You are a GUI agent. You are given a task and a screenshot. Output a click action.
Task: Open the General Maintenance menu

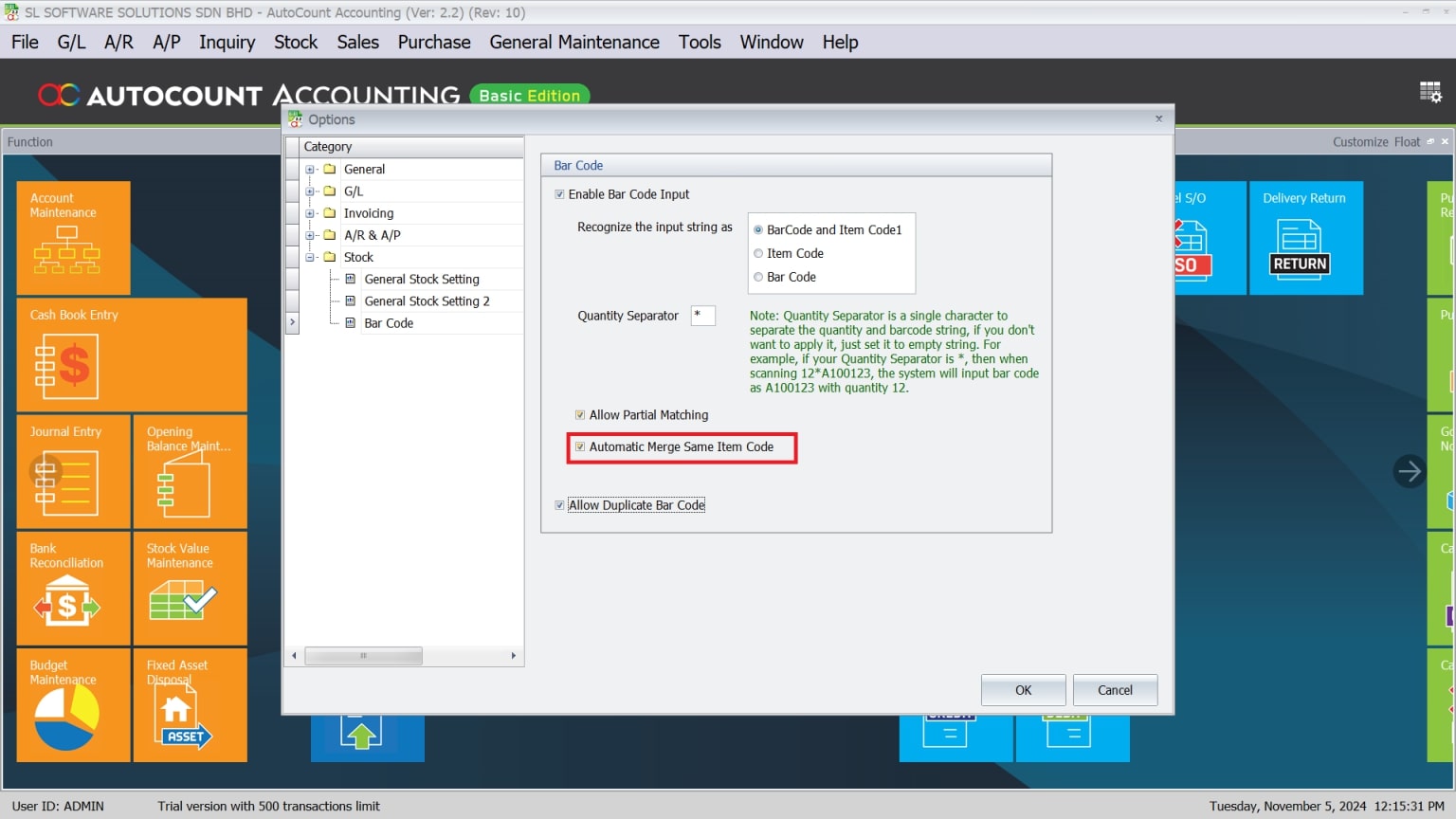[573, 42]
